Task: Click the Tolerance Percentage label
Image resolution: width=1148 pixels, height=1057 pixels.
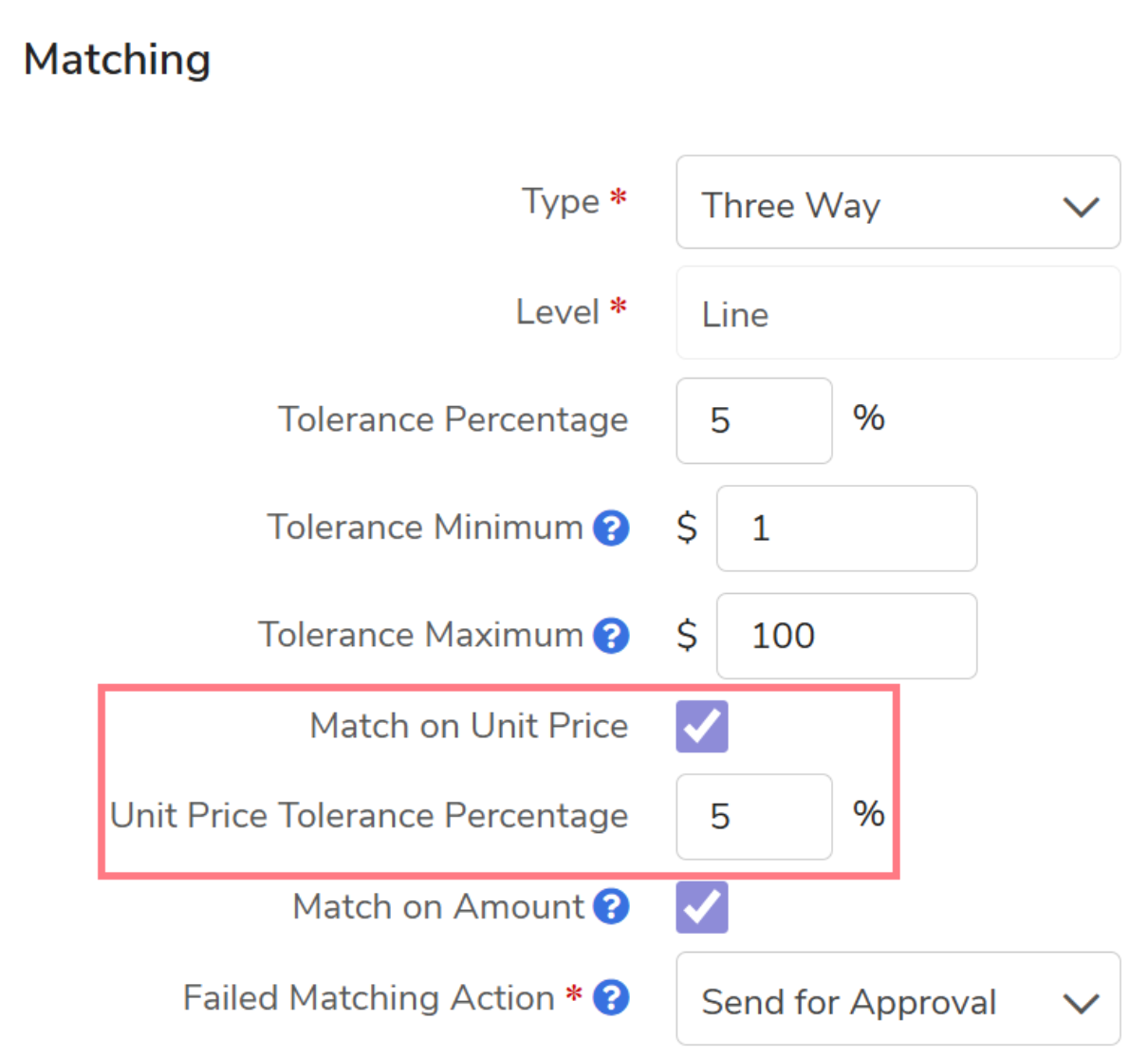Action: coord(453,419)
